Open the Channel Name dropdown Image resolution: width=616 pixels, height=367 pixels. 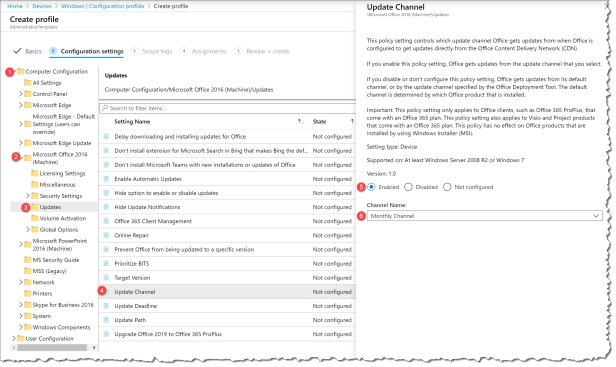point(484,216)
